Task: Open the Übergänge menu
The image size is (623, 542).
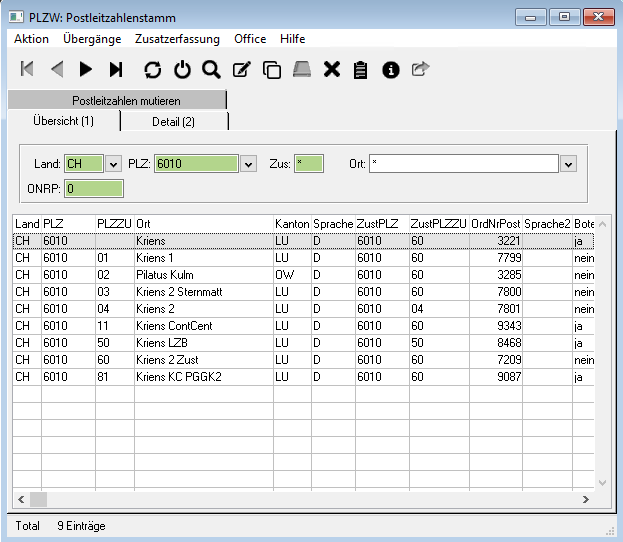Action: [92, 39]
